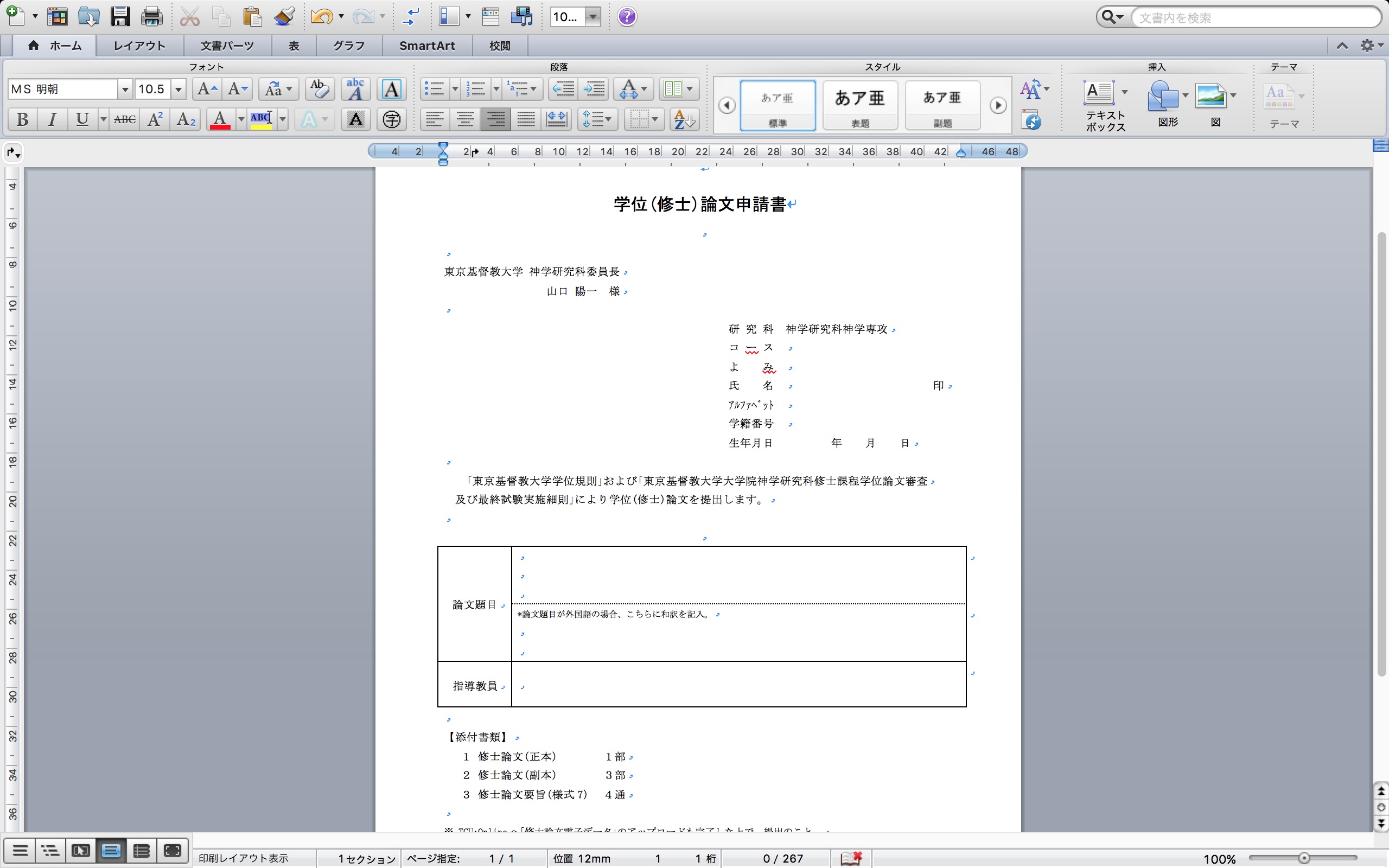Viewport: 1389px width, 868px height.
Task: Open the Media Browser icon
Action: [522, 16]
